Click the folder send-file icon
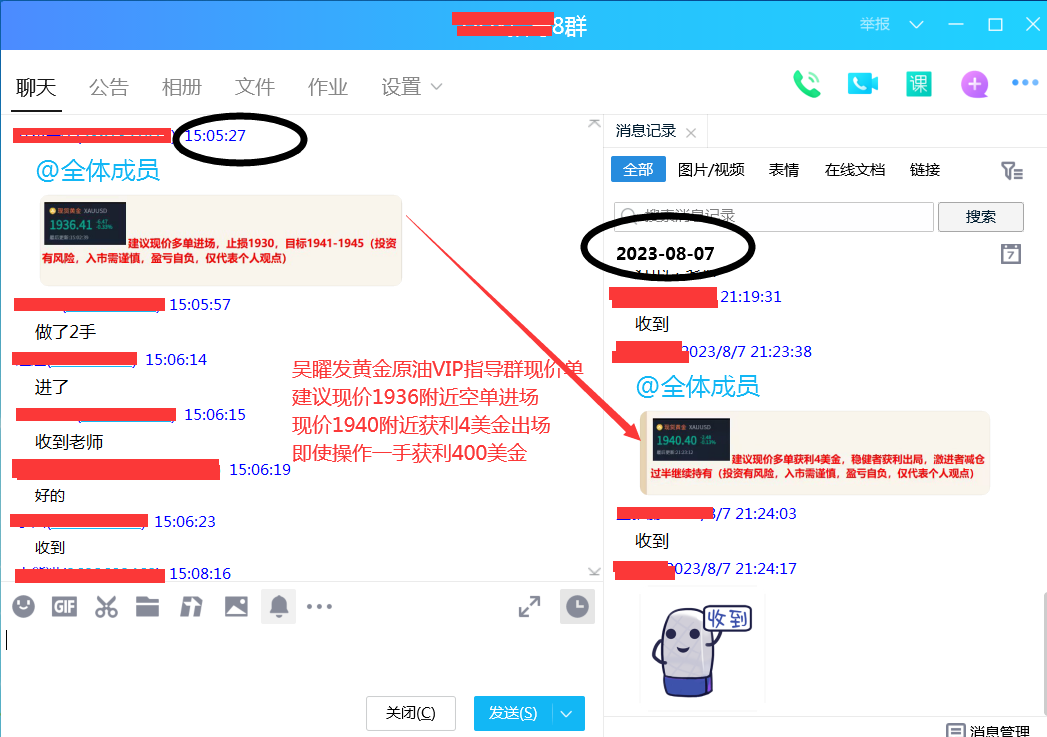 pyautogui.click(x=148, y=606)
